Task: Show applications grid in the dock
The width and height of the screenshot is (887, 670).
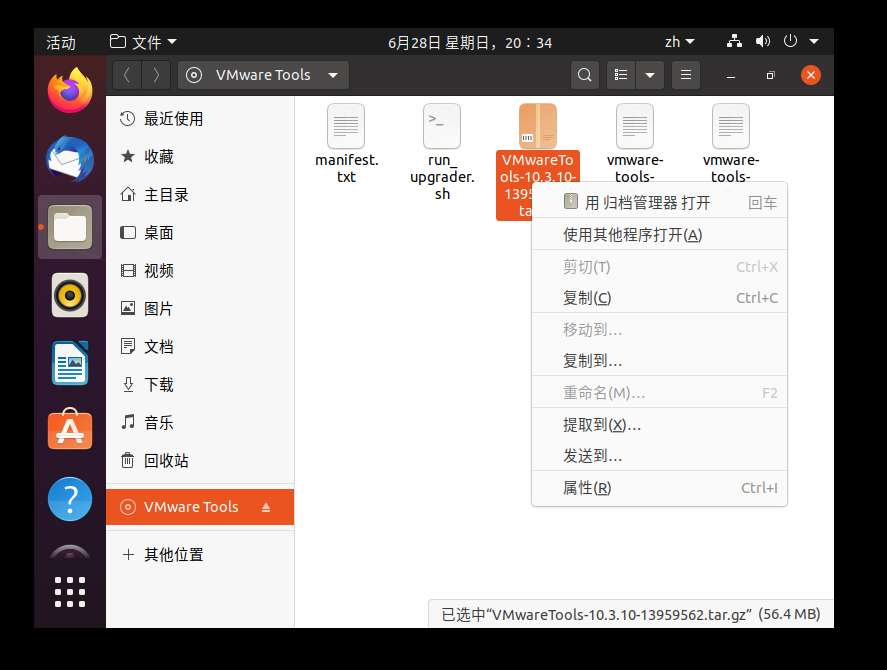Action: coord(70,591)
